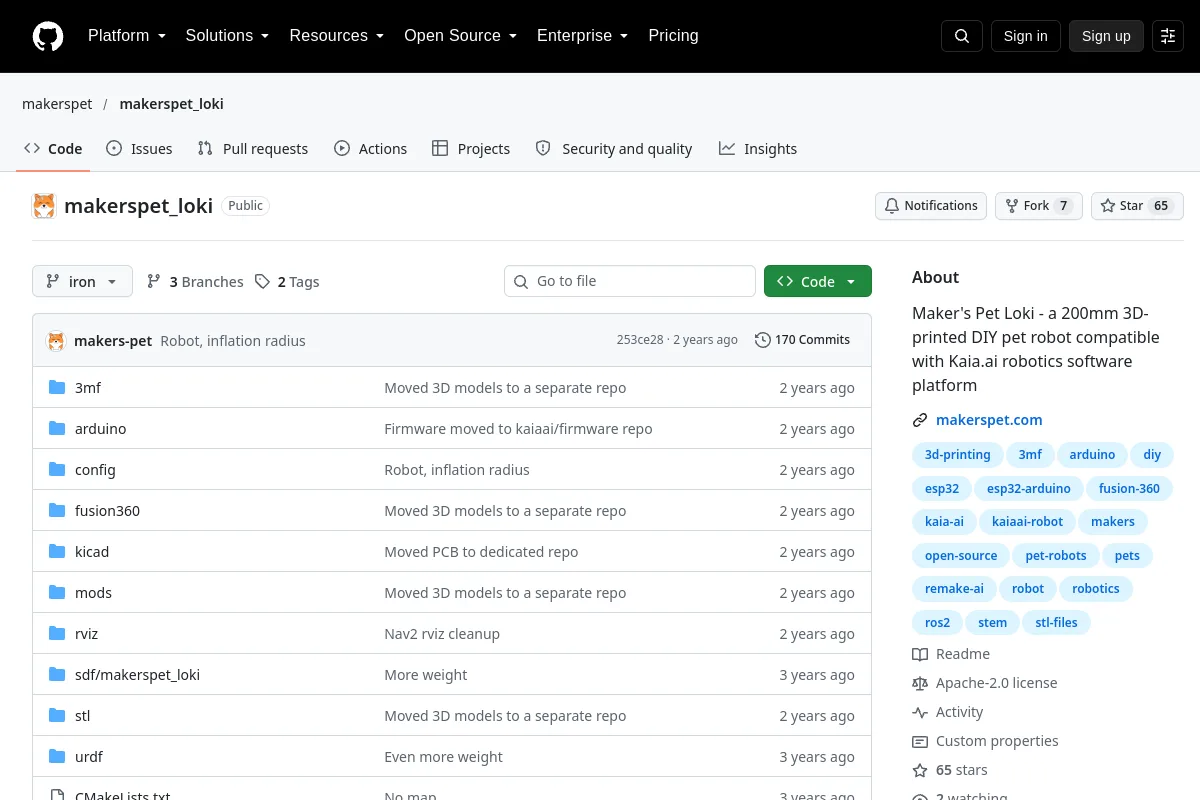
Task: Open the appearance settings icon button
Action: (x=1168, y=36)
